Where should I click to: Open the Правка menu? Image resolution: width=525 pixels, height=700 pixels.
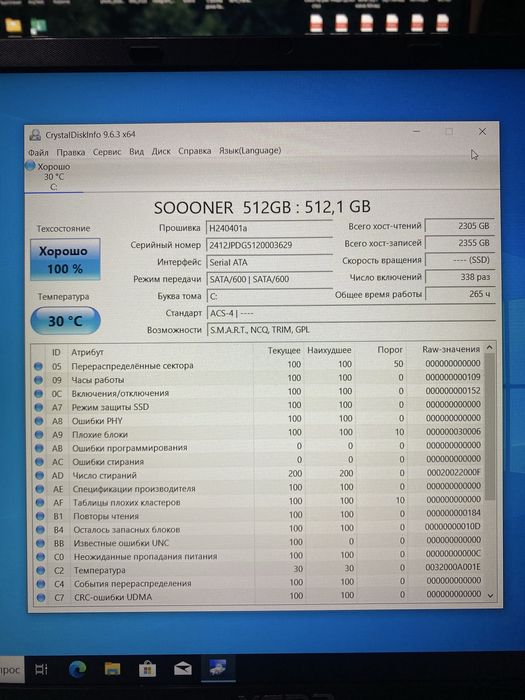coord(71,152)
